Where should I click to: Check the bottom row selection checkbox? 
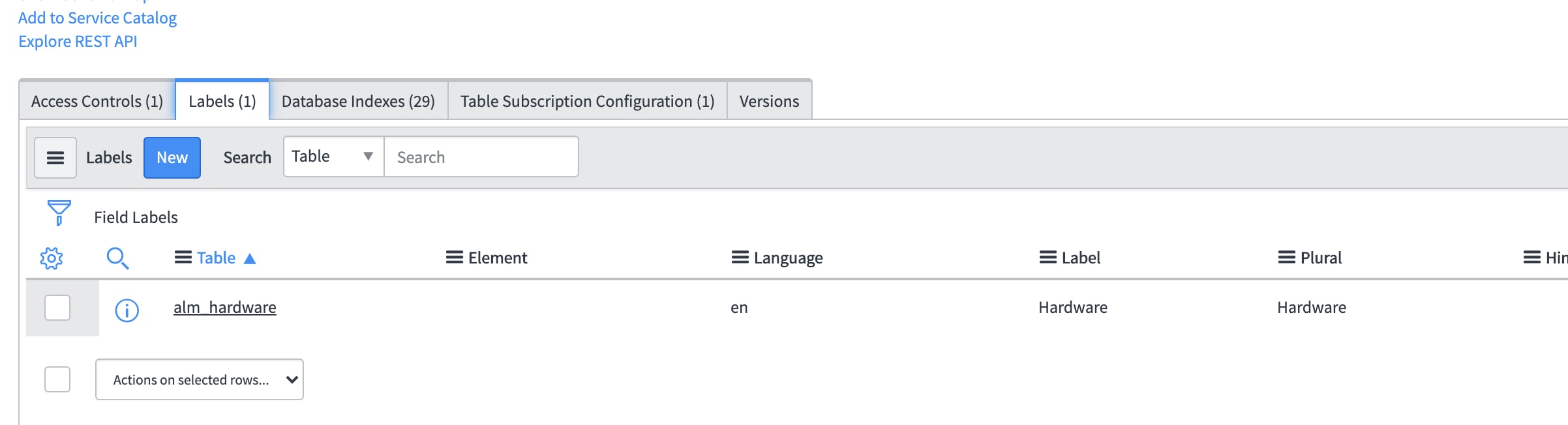(57, 379)
